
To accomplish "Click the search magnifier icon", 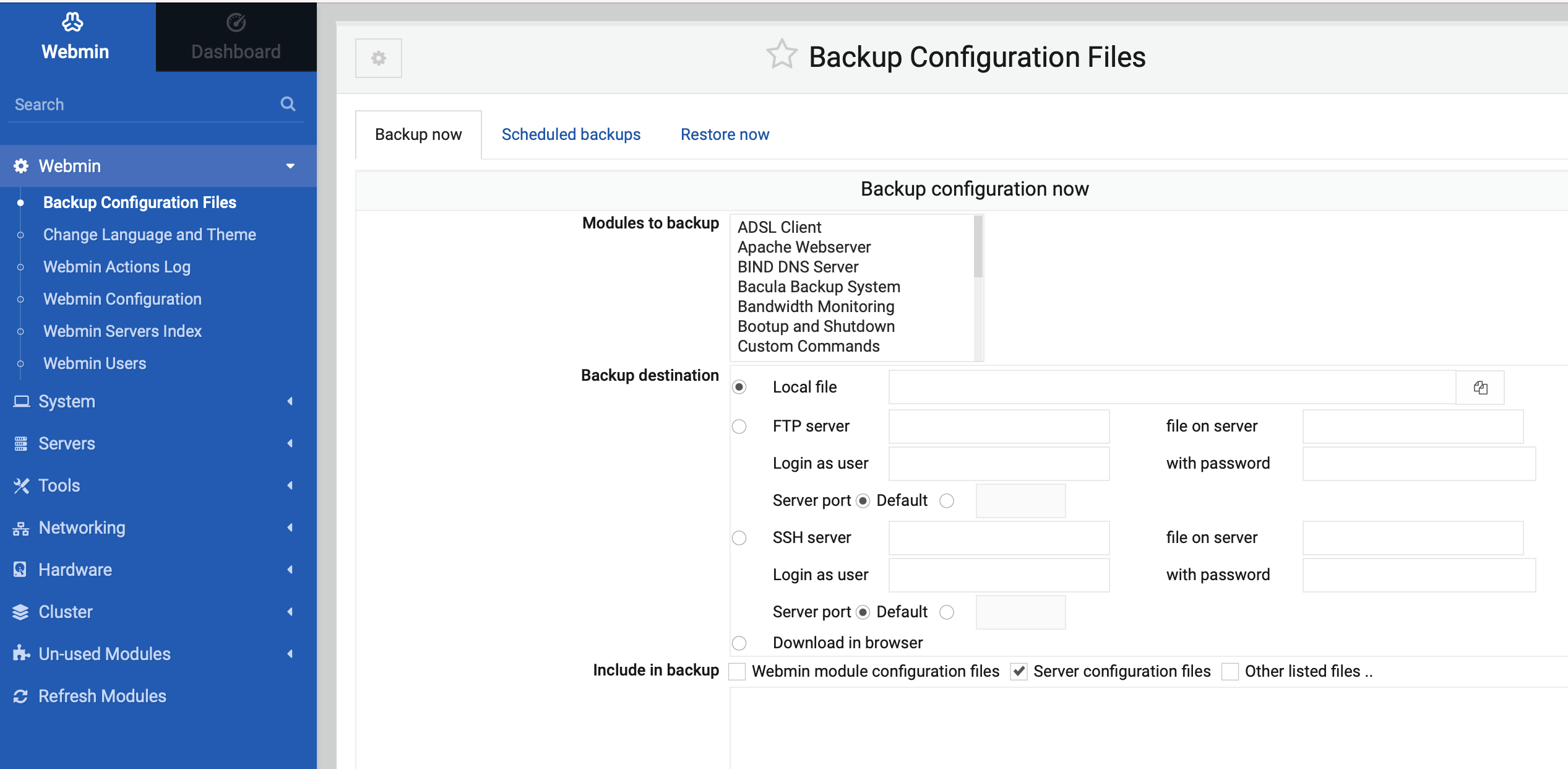I will [x=288, y=104].
